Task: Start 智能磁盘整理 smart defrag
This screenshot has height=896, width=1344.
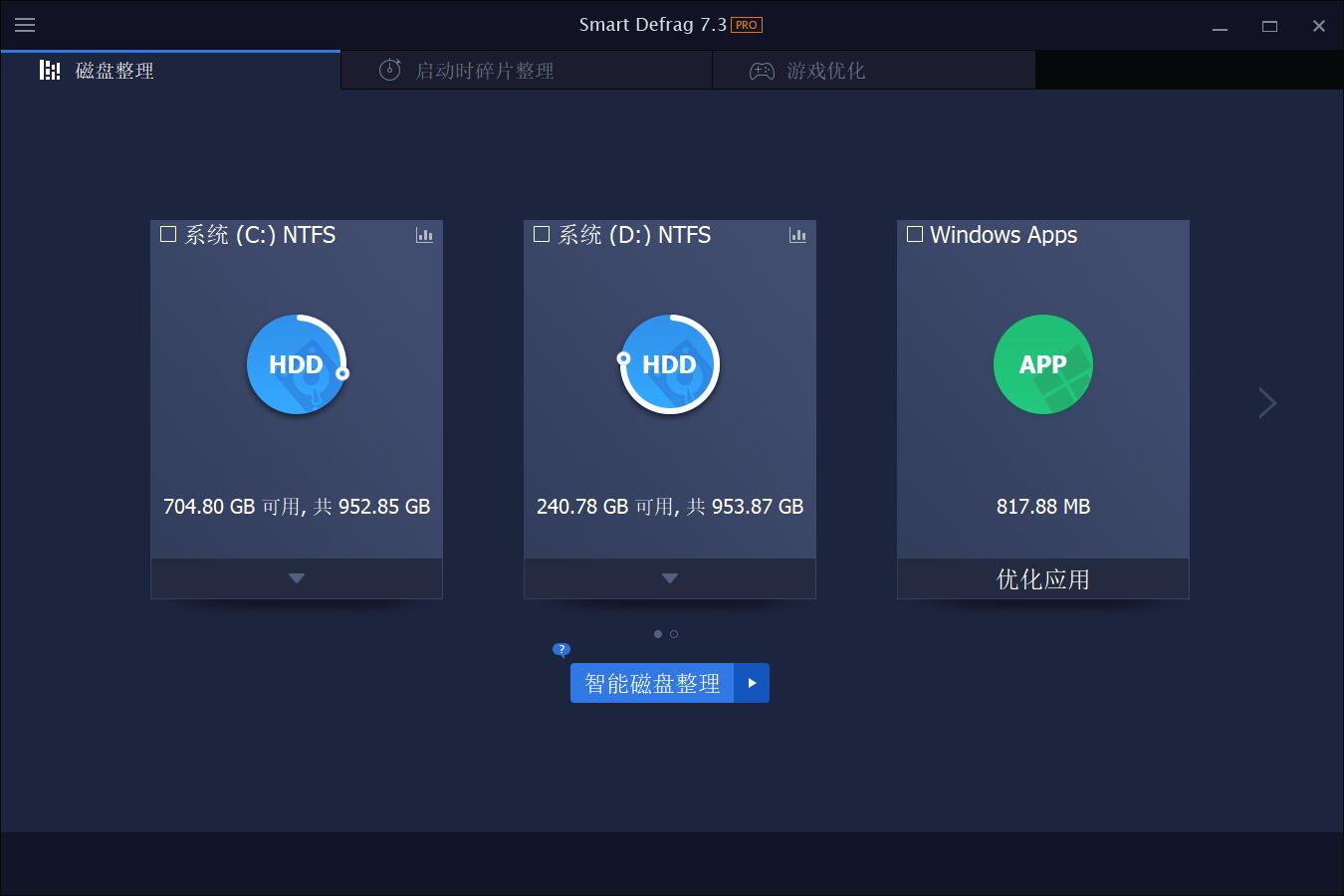Action: pyautogui.click(x=652, y=683)
